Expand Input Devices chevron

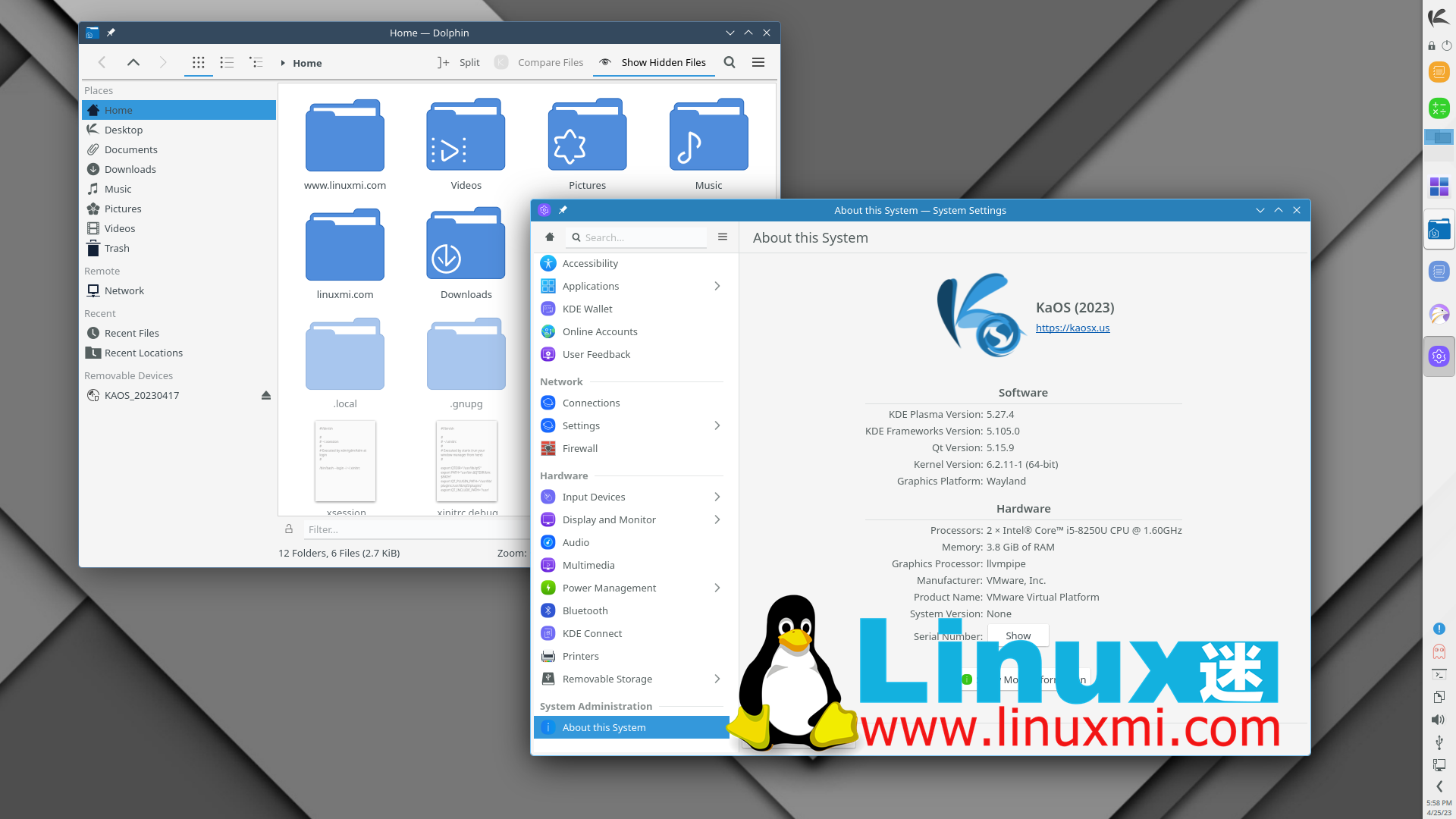coord(717,497)
